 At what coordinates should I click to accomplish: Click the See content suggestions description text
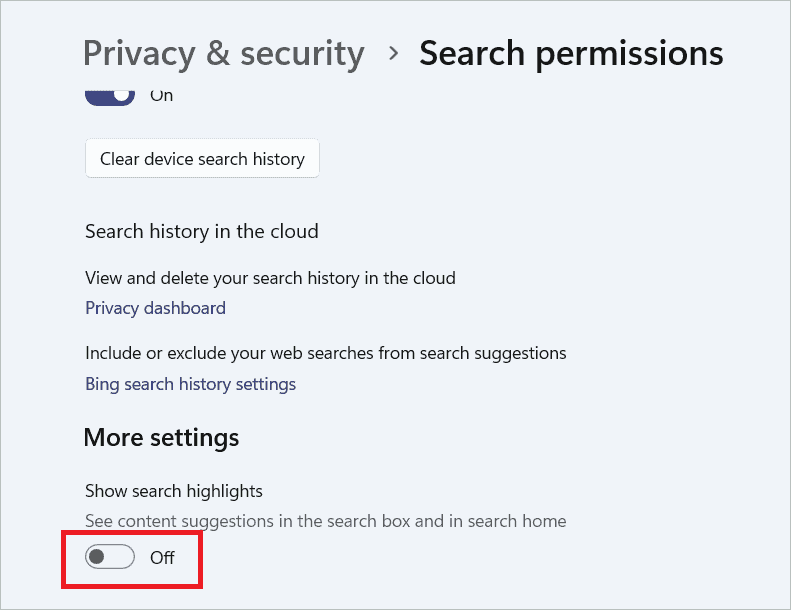325,521
